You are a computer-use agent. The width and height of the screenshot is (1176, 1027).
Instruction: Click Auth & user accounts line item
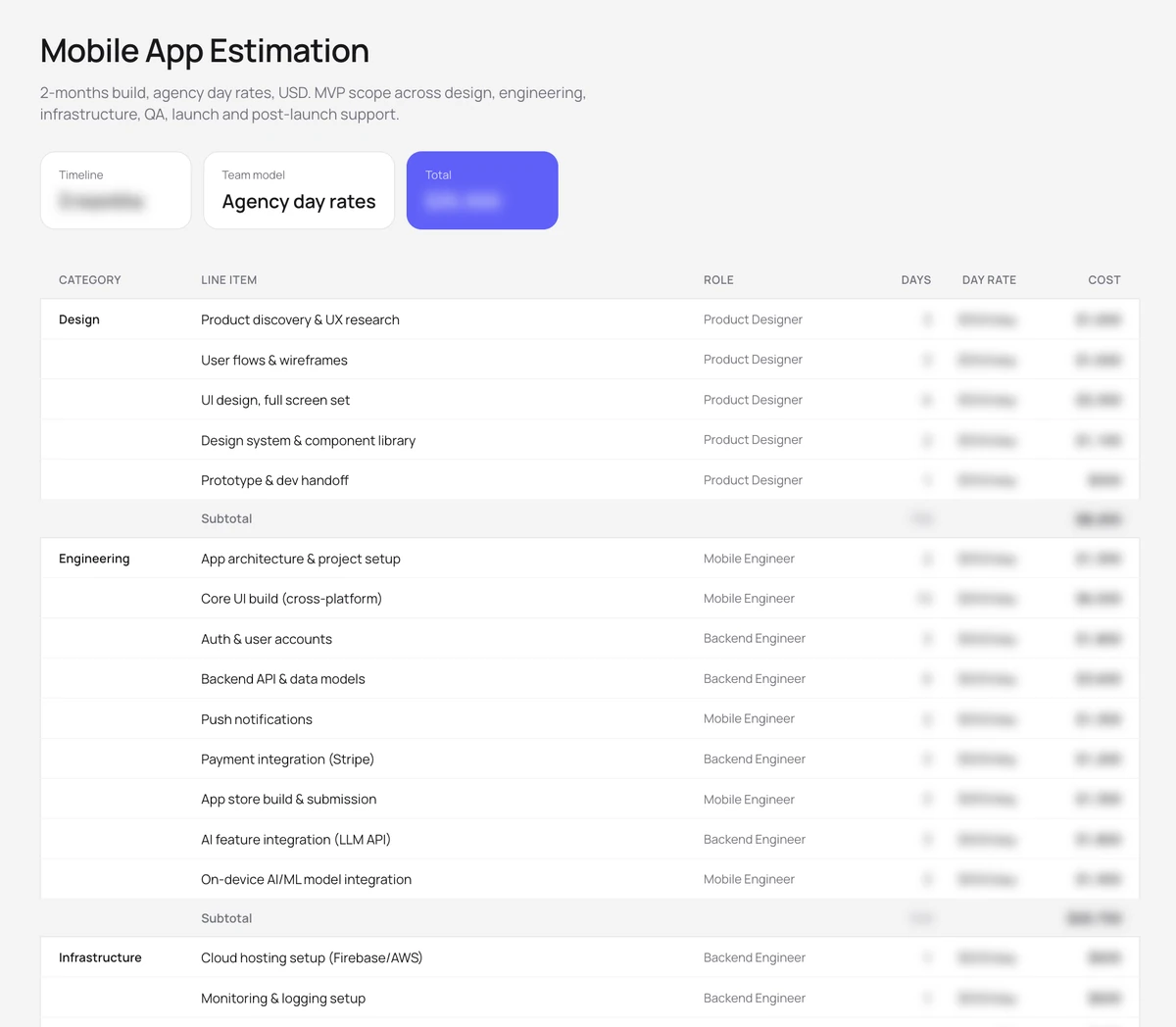click(x=267, y=639)
